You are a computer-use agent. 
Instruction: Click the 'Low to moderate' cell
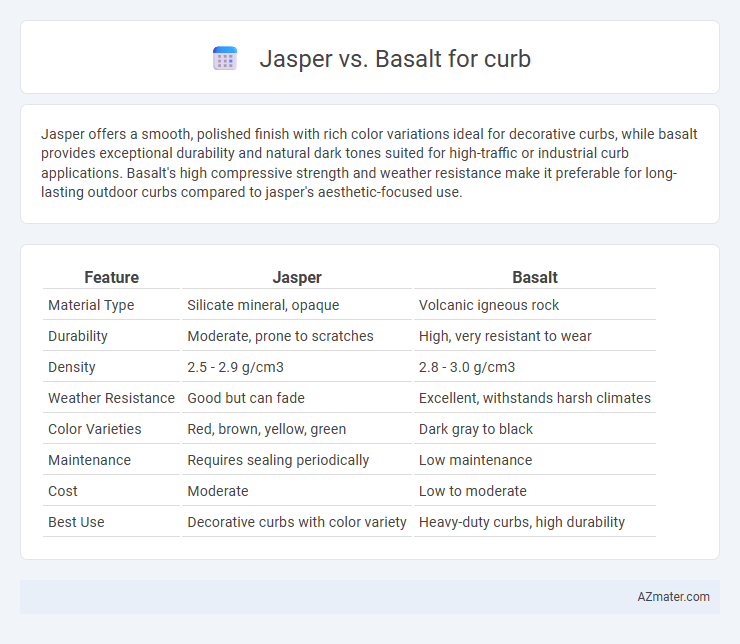tap(472, 491)
